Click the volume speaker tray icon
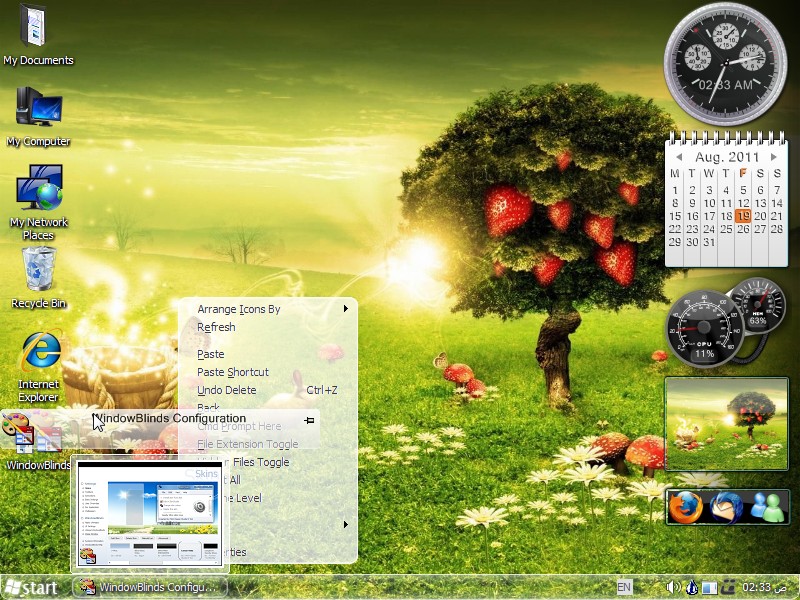 click(x=674, y=587)
